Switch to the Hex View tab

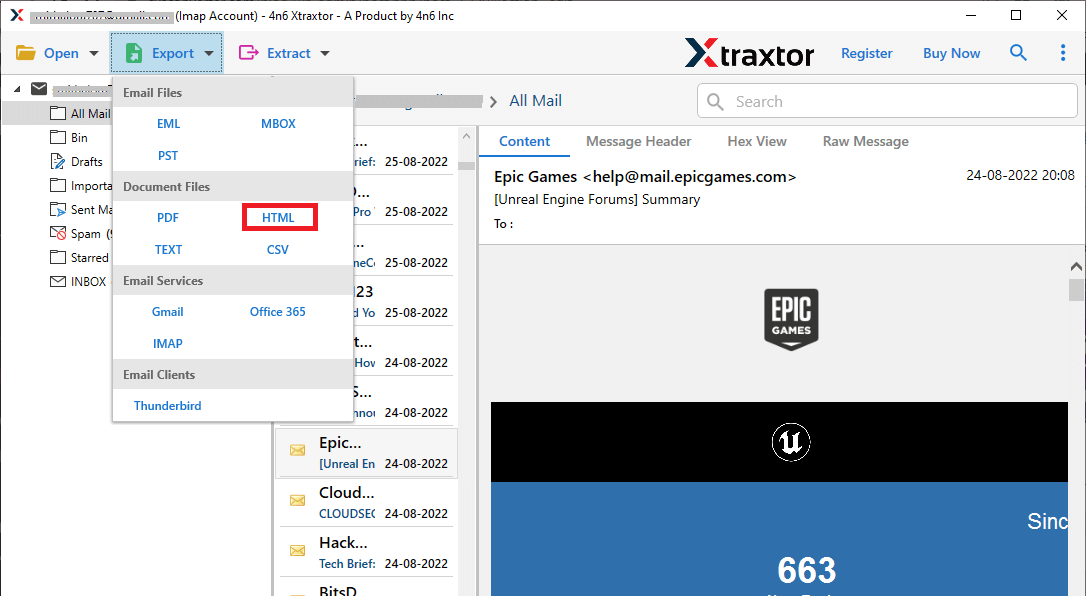pos(756,141)
